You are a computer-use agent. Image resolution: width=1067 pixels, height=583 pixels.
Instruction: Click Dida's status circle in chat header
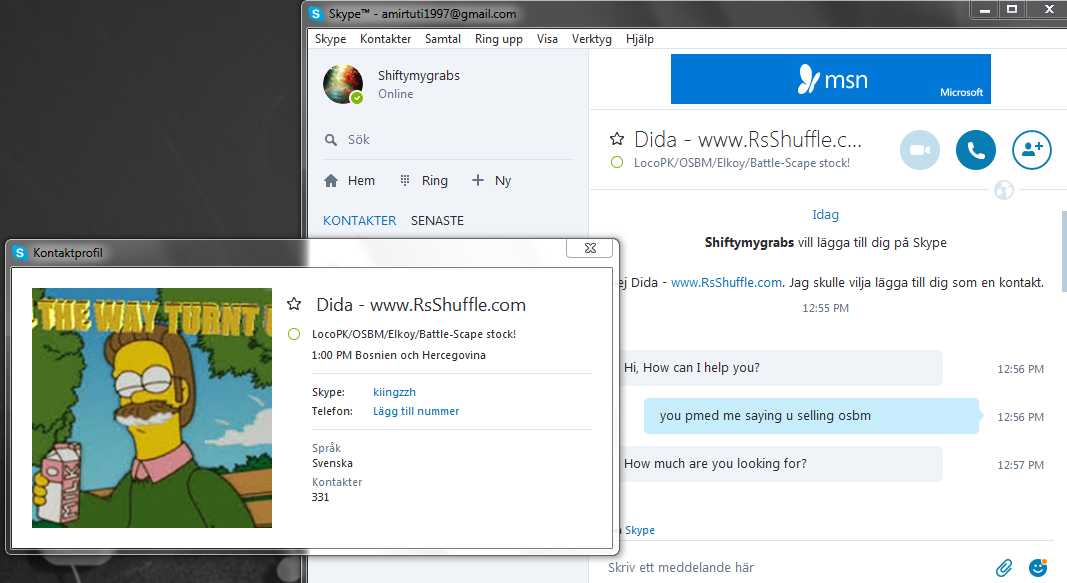(x=617, y=163)
